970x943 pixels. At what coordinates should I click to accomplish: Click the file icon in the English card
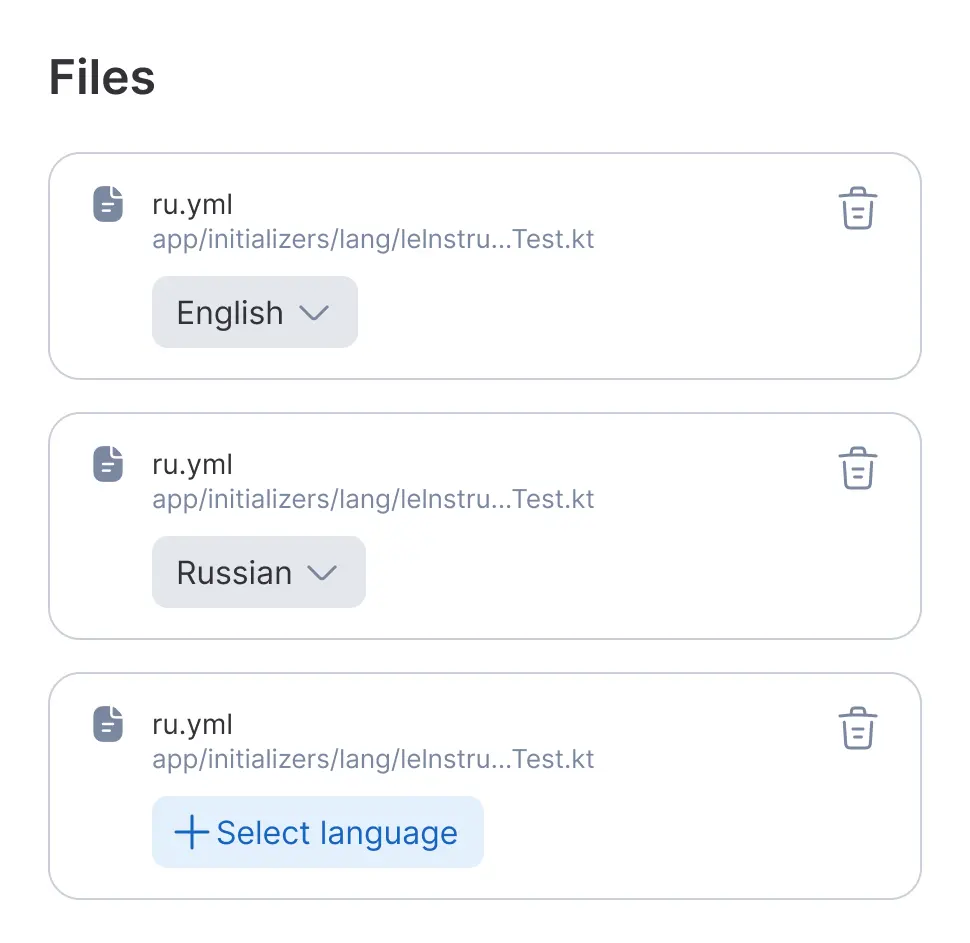[x=108, y=204]
